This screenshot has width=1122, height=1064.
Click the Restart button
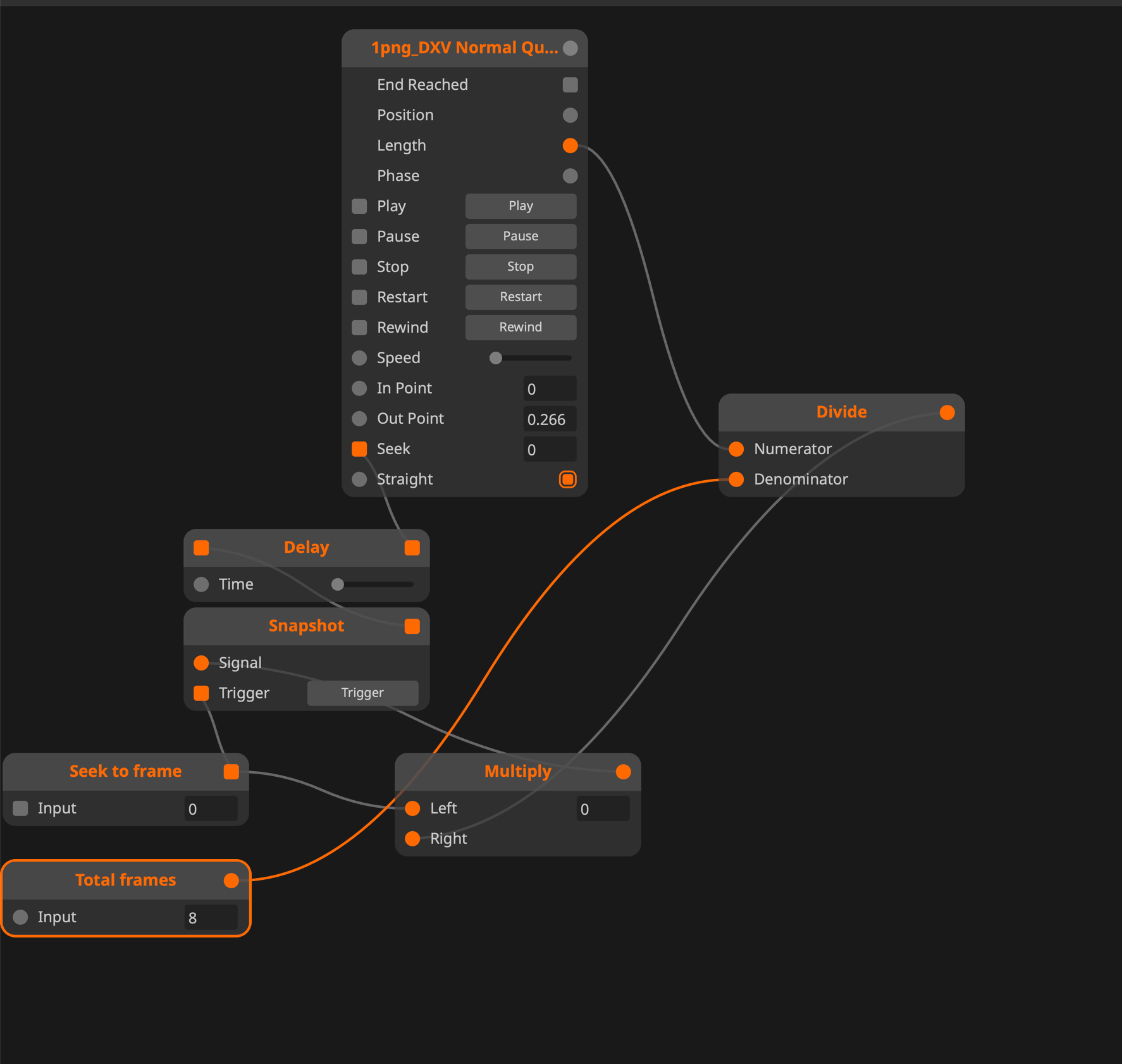[521, 297]
